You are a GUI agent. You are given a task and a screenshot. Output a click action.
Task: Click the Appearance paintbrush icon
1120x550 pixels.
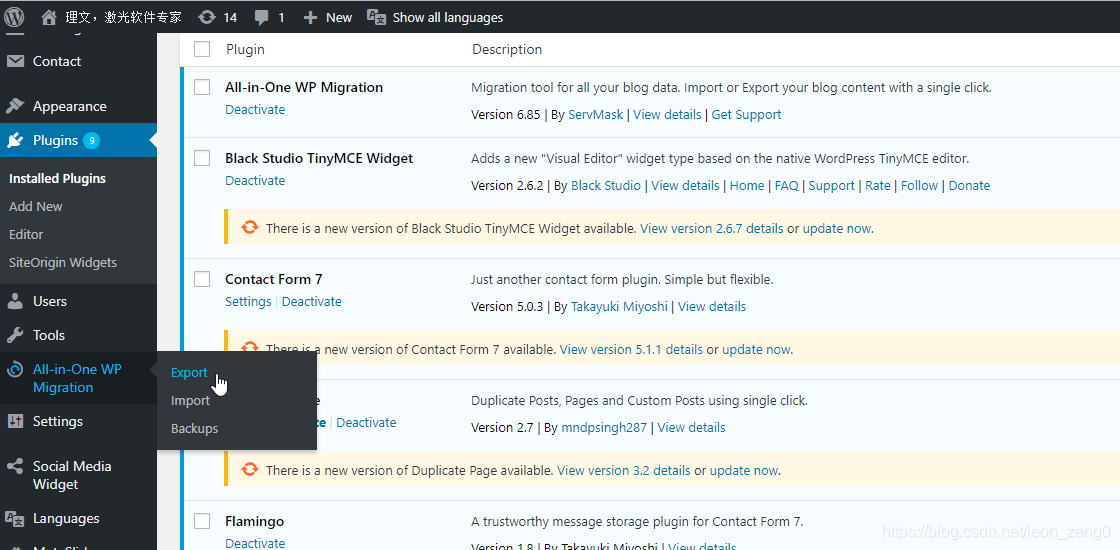click(x=15, y=106)
